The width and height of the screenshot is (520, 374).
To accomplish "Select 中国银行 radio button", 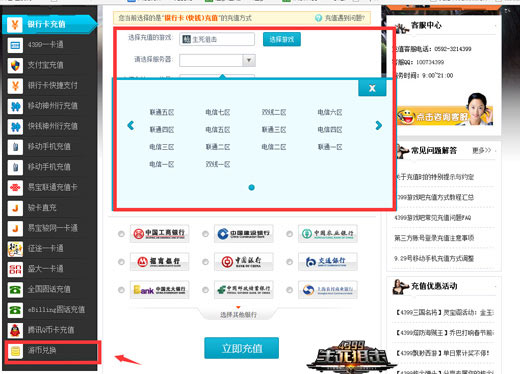I will 205,262.
